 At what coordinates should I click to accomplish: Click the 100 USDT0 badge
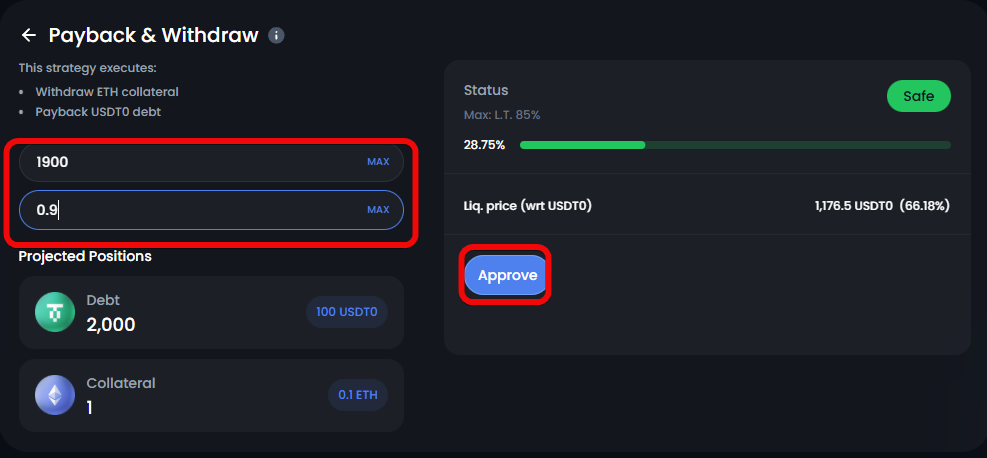click(346, 312)
